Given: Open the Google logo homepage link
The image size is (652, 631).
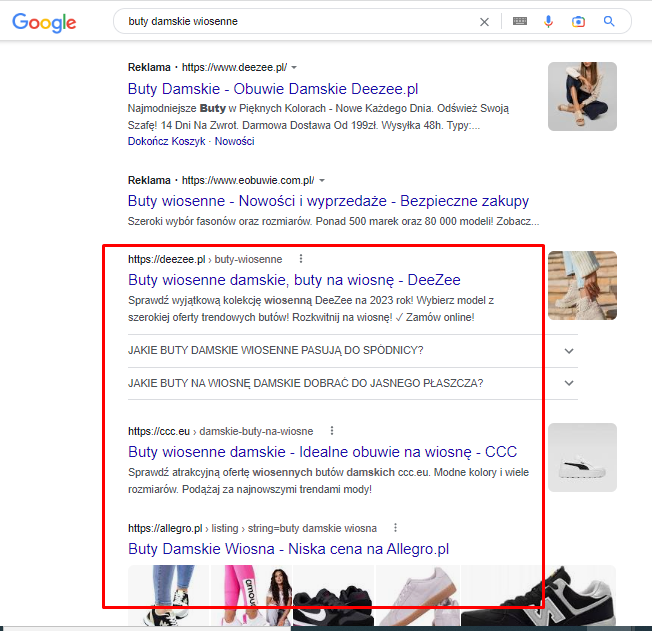Looking at the screenshot, I should (44, 22).
